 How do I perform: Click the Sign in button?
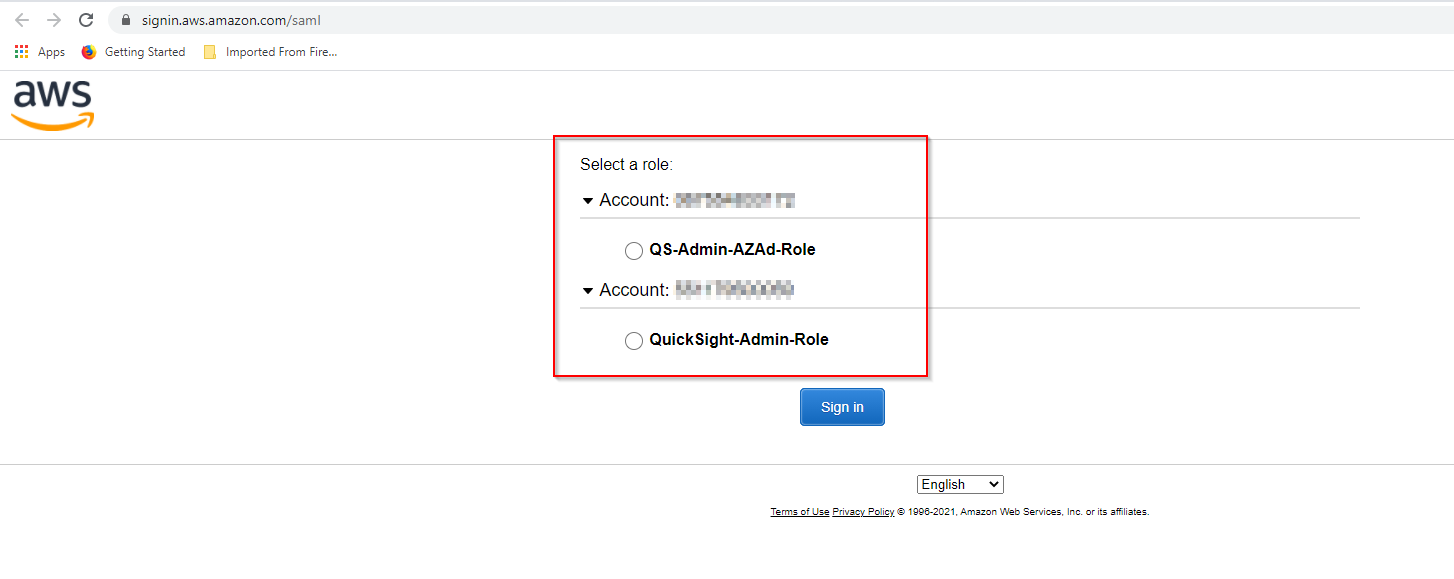tap(842, 407)
